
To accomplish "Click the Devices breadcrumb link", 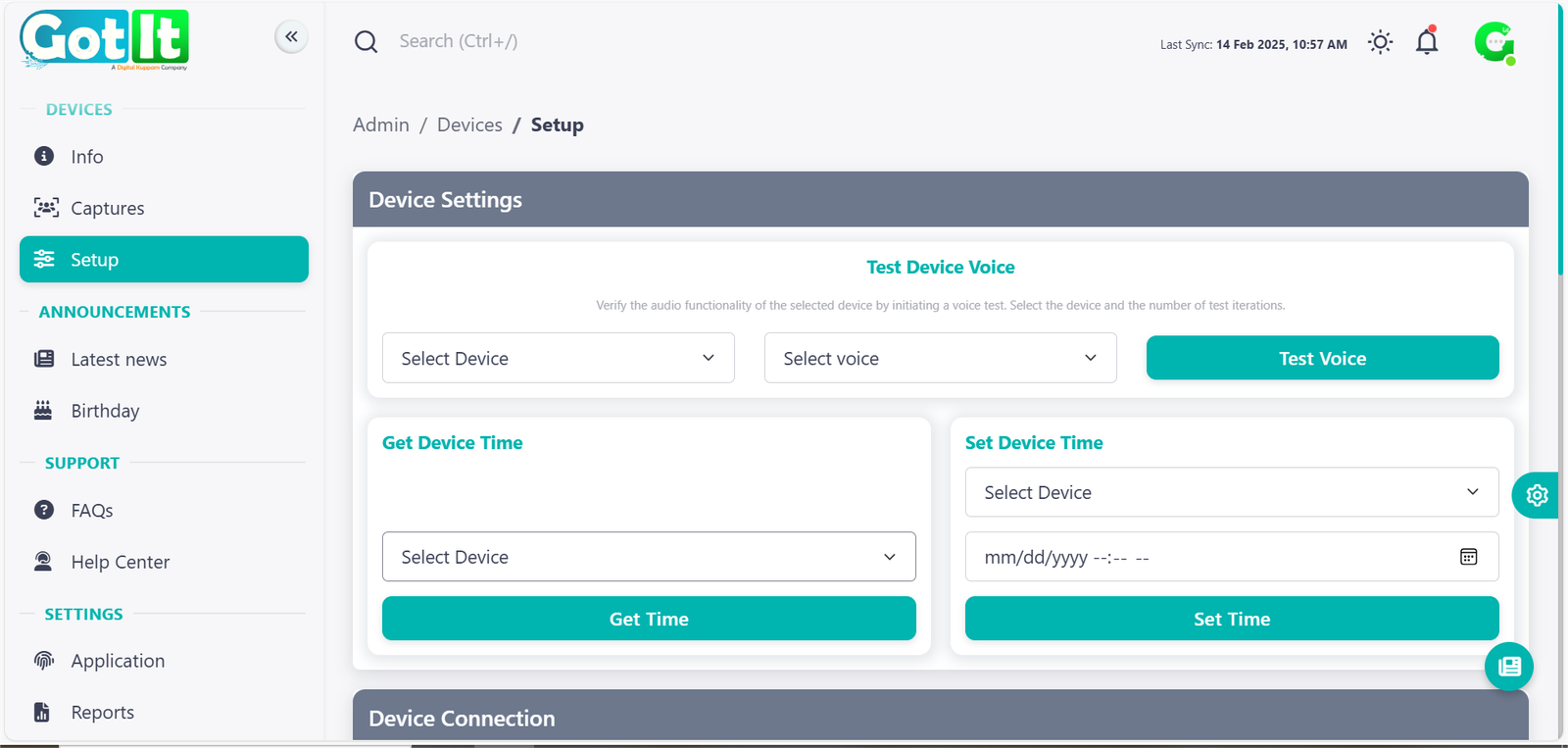I will [469, 125].
